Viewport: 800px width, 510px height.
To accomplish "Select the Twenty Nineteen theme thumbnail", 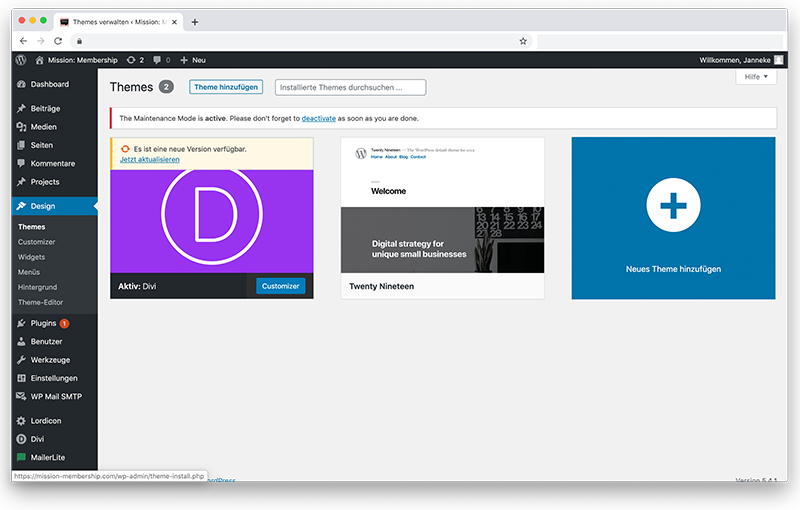I will [x=442, y=205].
